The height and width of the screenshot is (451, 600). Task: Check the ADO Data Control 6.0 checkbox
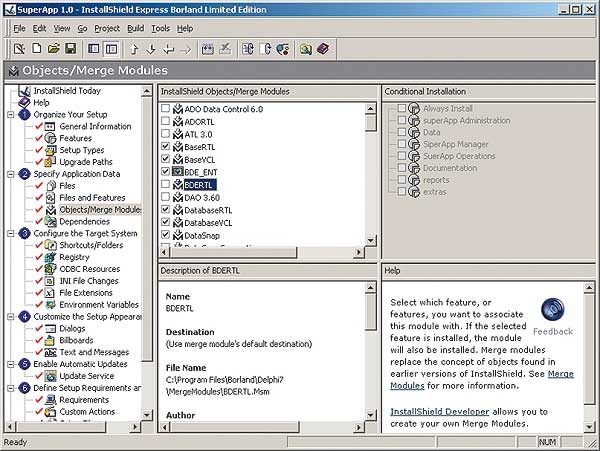point(165,108)
